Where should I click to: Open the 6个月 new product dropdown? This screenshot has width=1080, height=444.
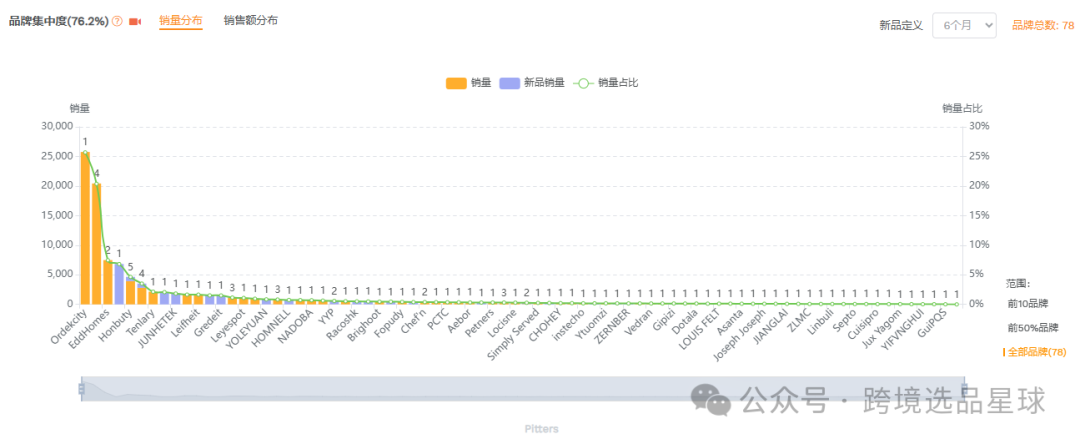tap(964, 25)
